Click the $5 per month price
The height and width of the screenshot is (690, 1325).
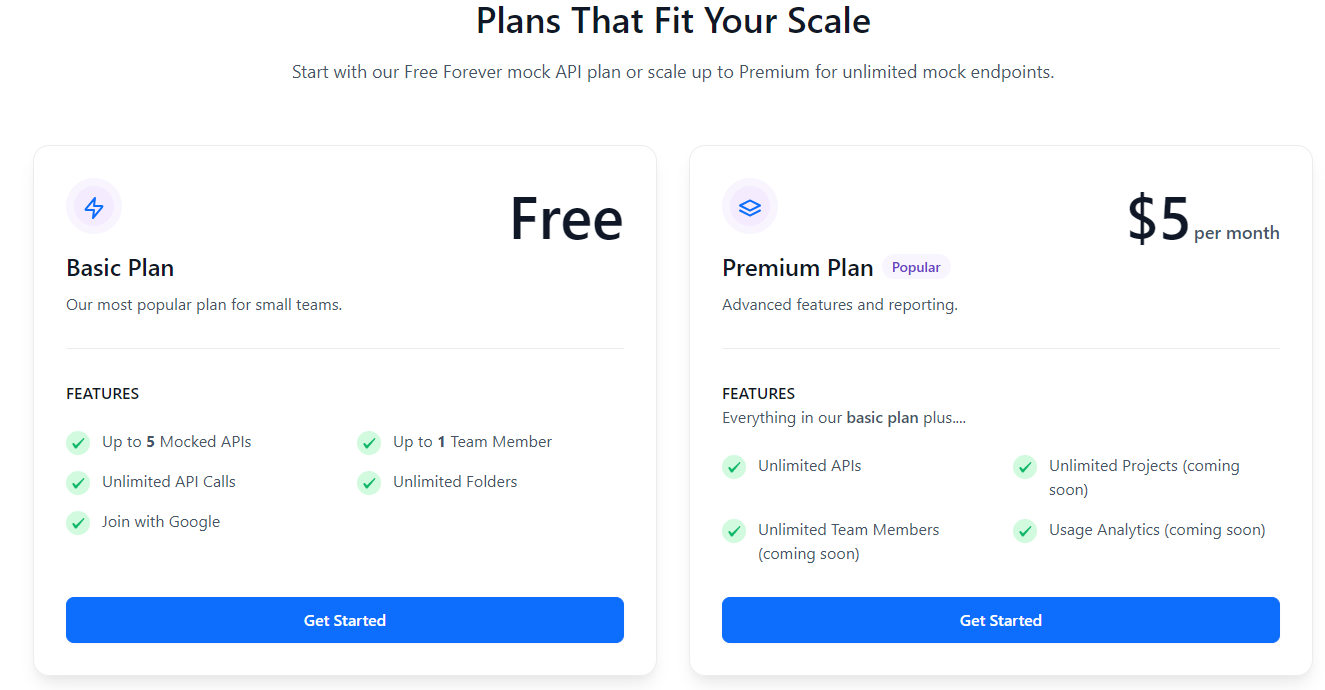(1202, 221)
